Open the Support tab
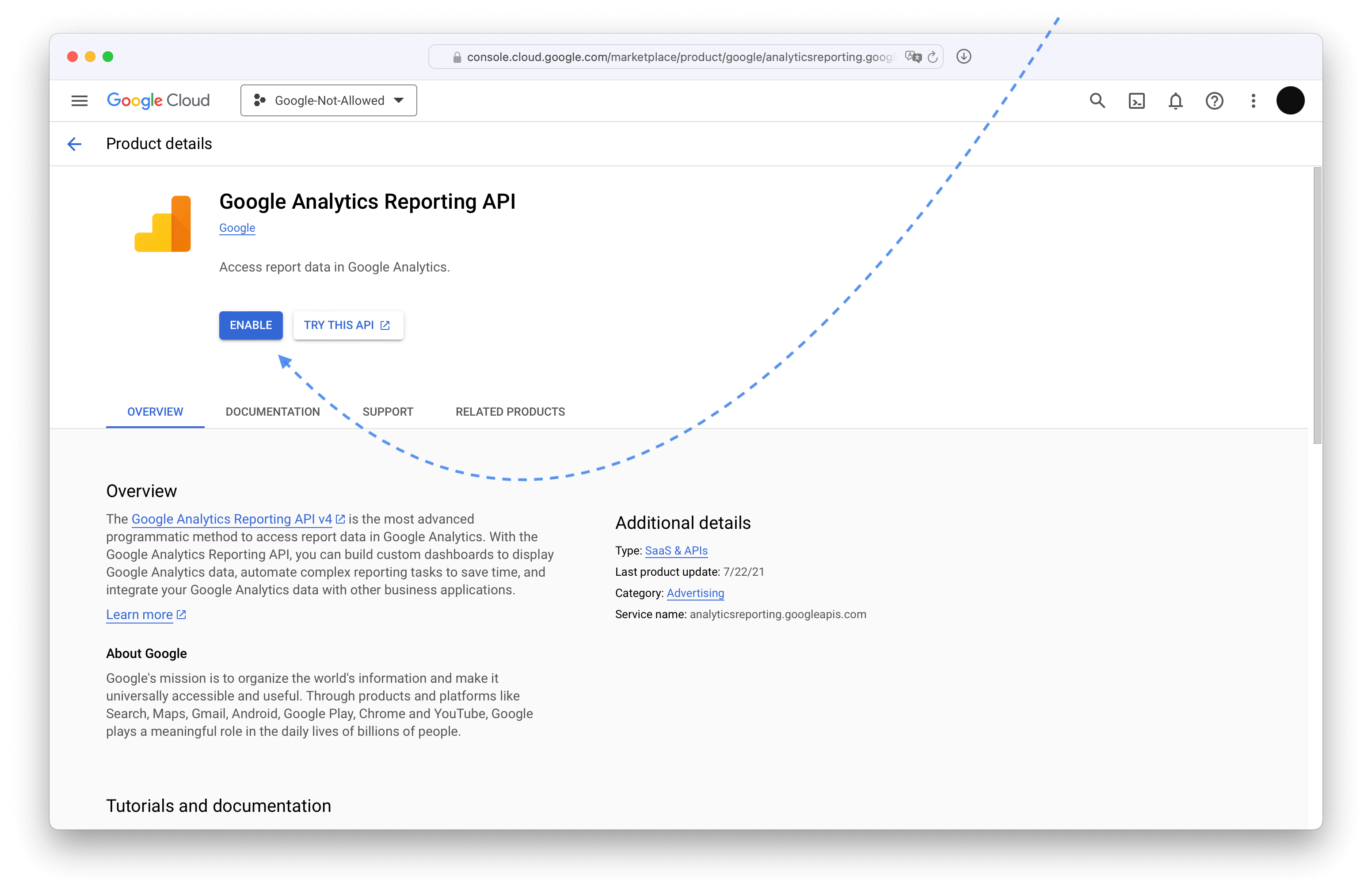Image resolution: width=1372 pixels, height=895 pixels. [x=387, y=412]
